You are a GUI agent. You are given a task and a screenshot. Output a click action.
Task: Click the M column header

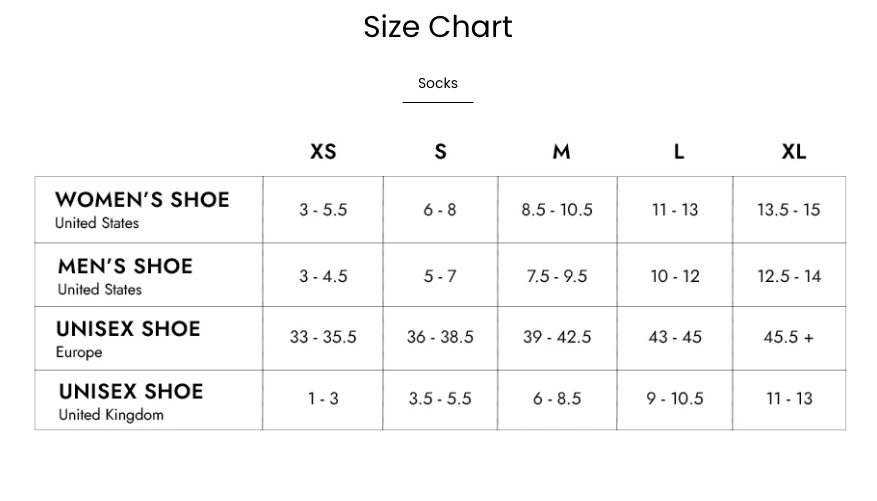561,152
